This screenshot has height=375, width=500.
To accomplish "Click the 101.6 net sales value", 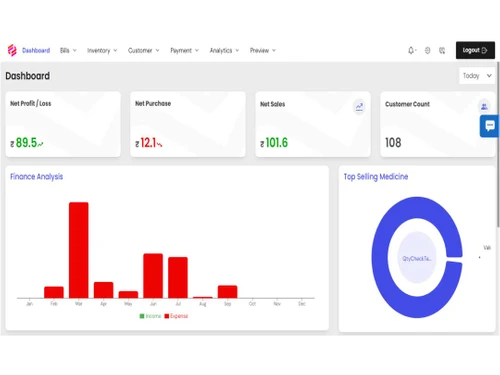I will pos(276,143).
